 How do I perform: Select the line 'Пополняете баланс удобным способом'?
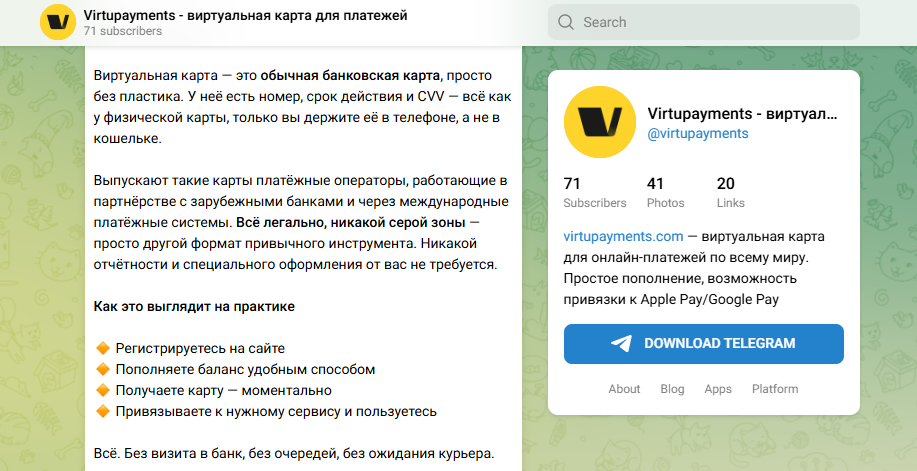click(x=245, y=370)
